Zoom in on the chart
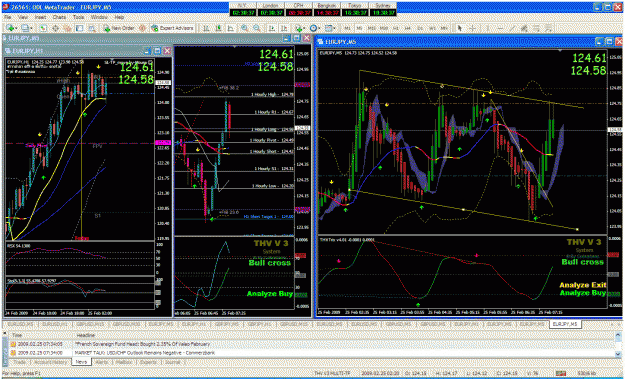Screen dimensions: 625x379 (x=244, y=28)
